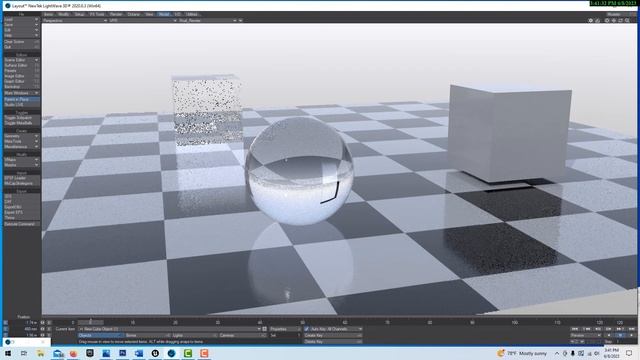This screenshot has height=360, width=640.
Task: Click the timeline frame slider handle
Action: point(91,322)
